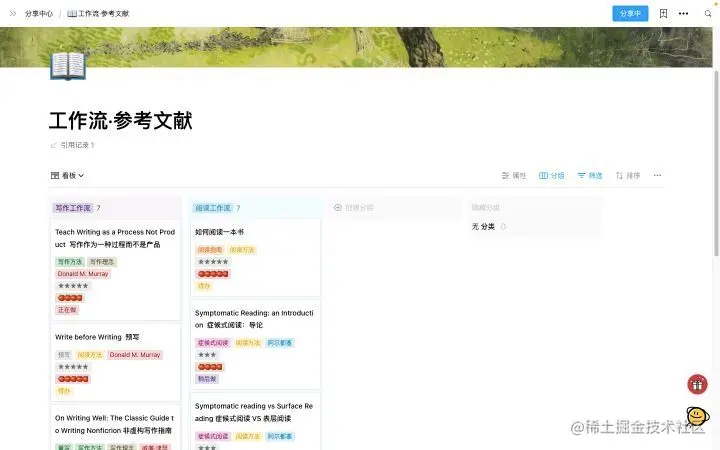Click 阿尔都塞 tag on Symptomatic vs Surface card
The image size is (720, 450).
pyautogui.click(x=280, y=436)
